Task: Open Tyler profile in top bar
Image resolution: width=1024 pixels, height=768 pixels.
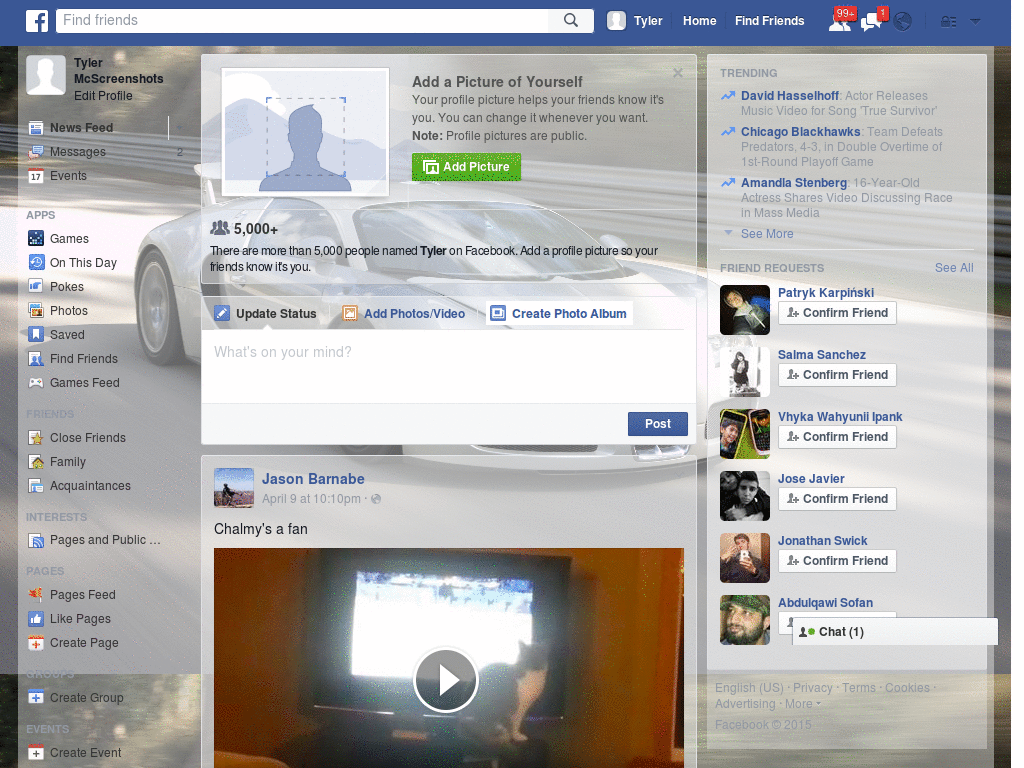Action: (635, 21)
